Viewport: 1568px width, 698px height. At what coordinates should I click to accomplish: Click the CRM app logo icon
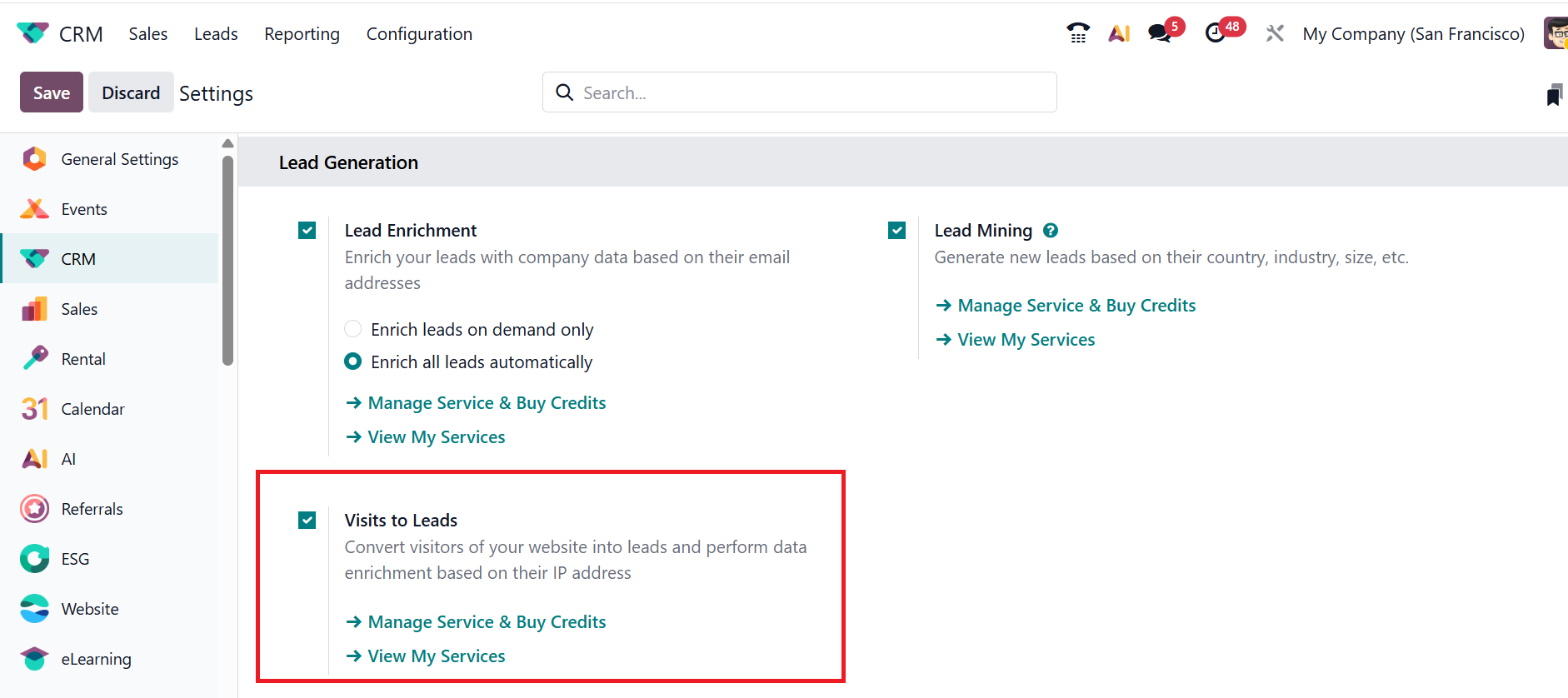click(x=32, y=33)
